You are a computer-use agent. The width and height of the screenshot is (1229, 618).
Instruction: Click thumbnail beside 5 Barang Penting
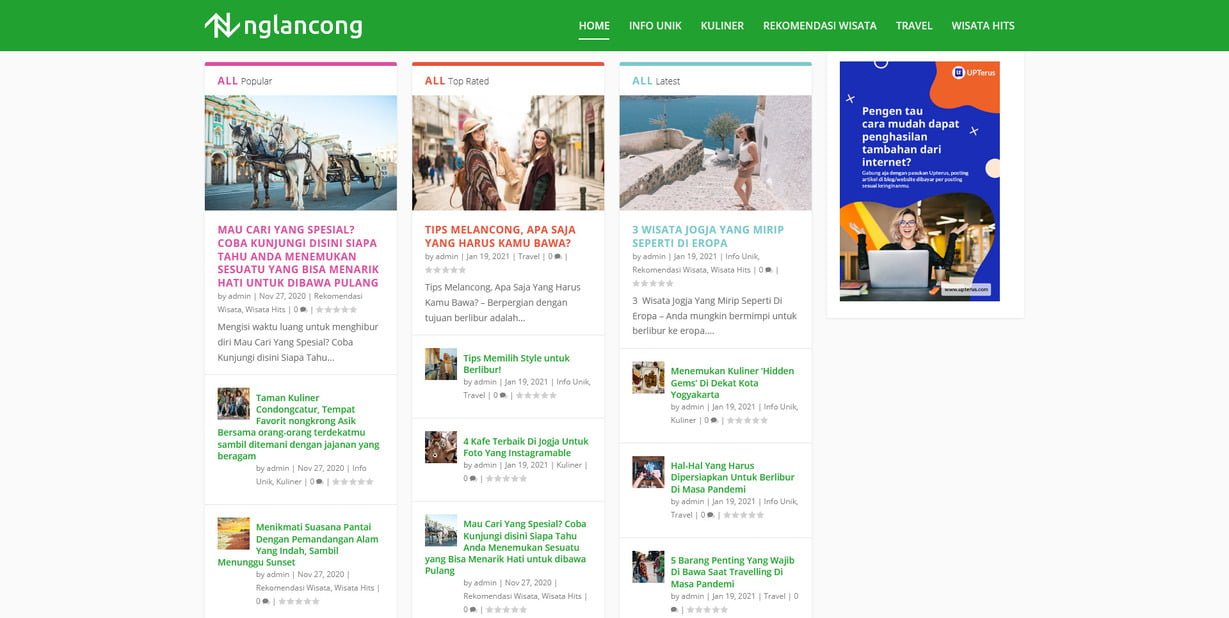(648, 567)
